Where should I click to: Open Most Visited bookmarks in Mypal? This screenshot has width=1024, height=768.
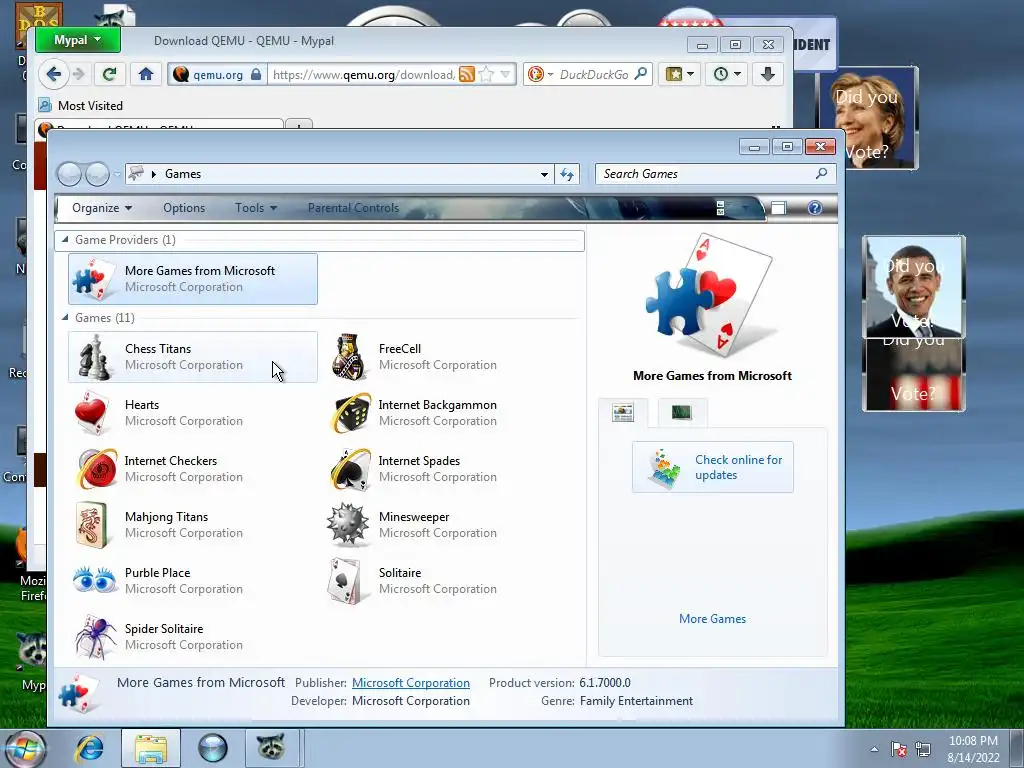[80, 106]
